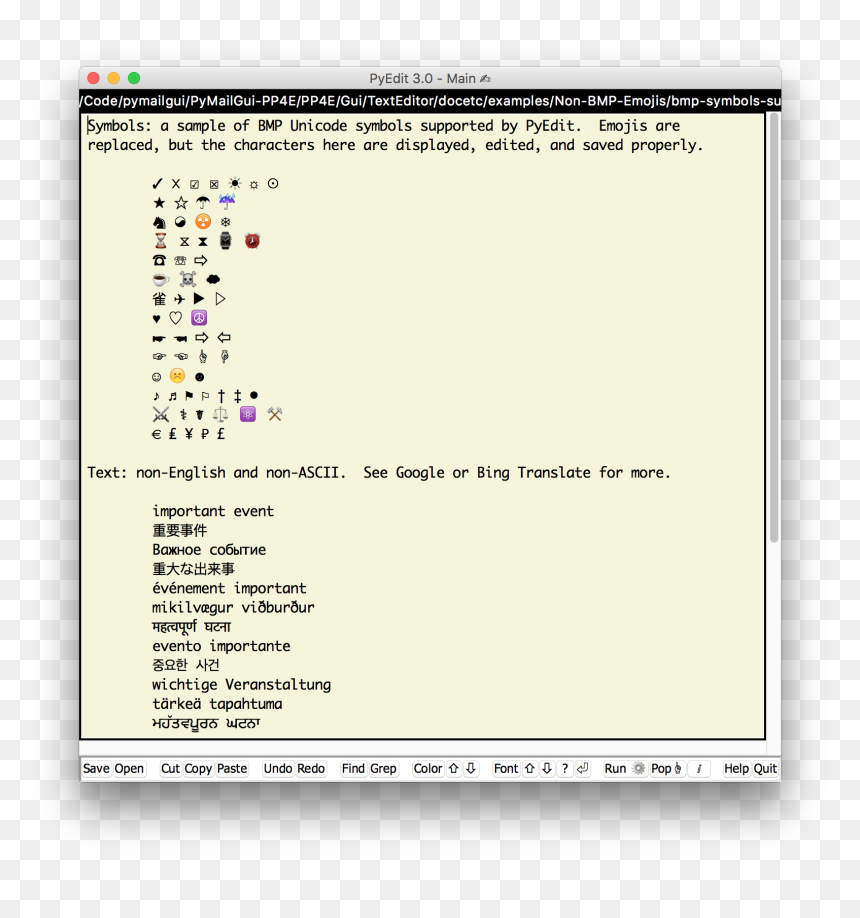The image size is (860, 918).
Task: Open the Grep search
Action: tap(383, 769)
